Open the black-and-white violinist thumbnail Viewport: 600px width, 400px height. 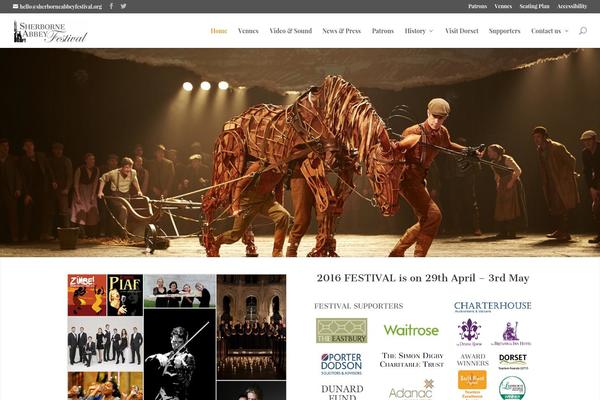(x=179, y=354)
